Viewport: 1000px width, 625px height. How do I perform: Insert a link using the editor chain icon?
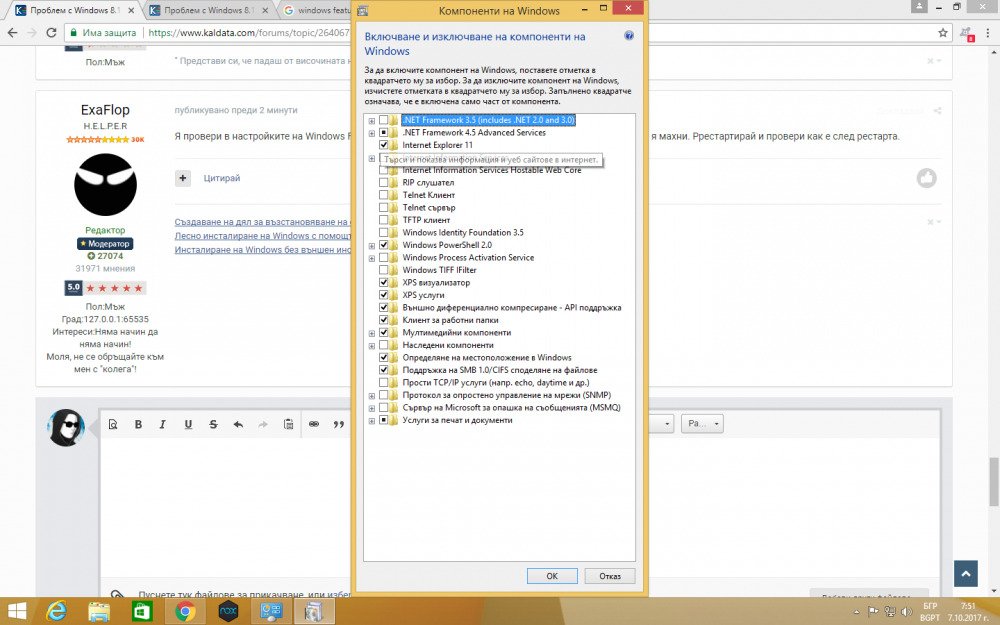(x=314, y=424)
